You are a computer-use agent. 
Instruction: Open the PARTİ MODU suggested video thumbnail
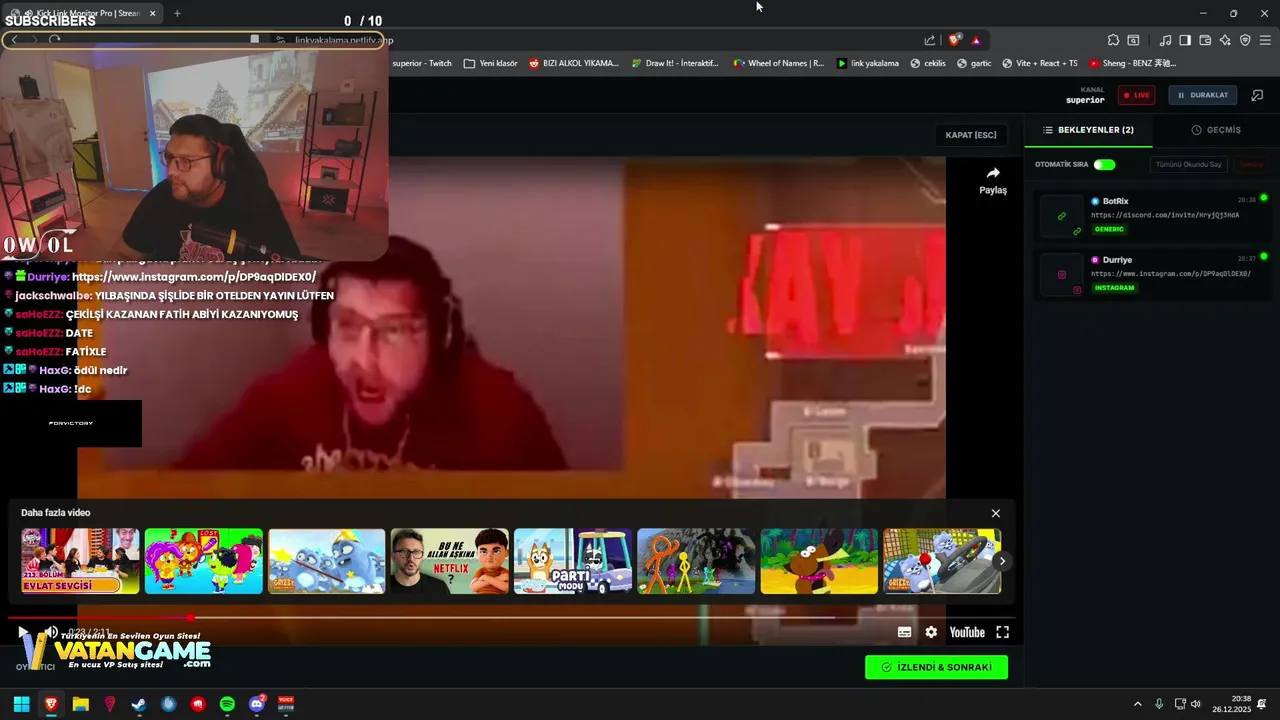point(573,561)
